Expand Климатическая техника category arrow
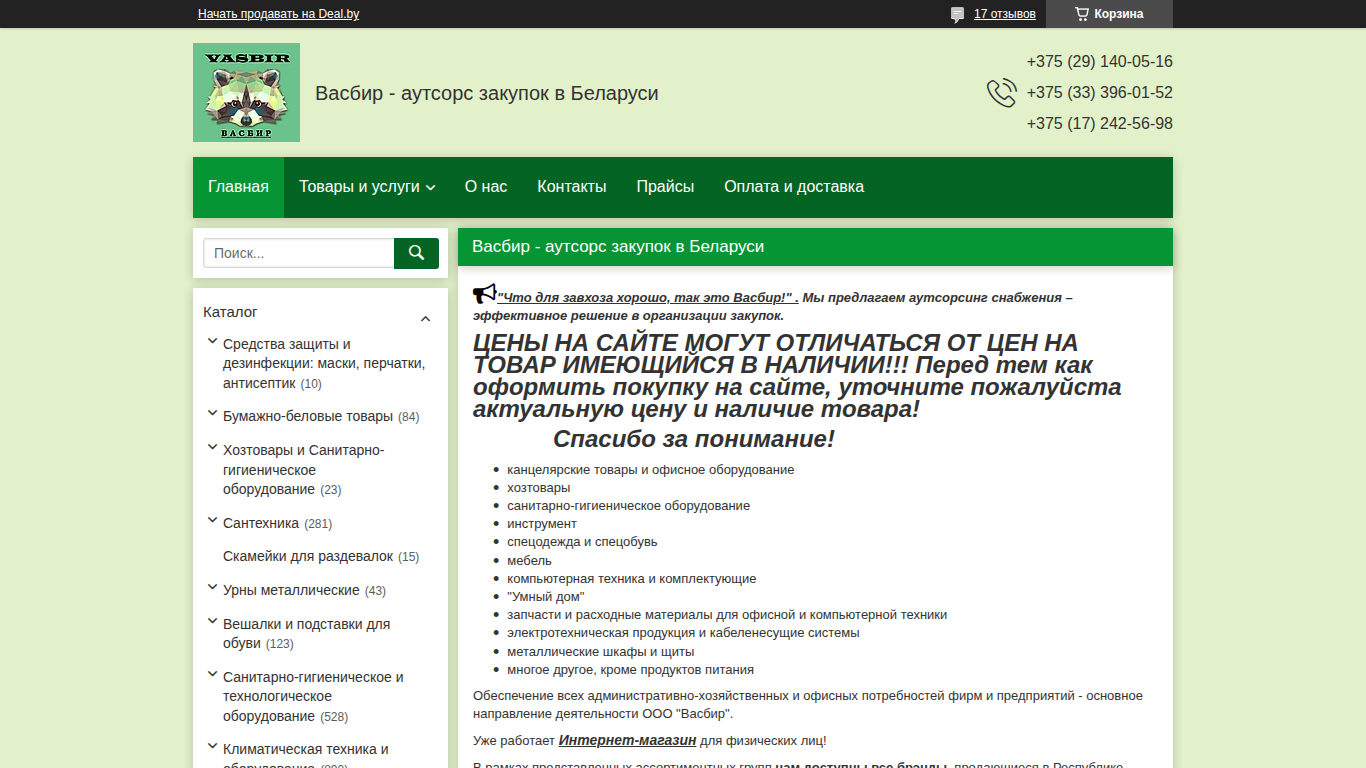This screenshot has width=1366, height=768. click(212, 747)
